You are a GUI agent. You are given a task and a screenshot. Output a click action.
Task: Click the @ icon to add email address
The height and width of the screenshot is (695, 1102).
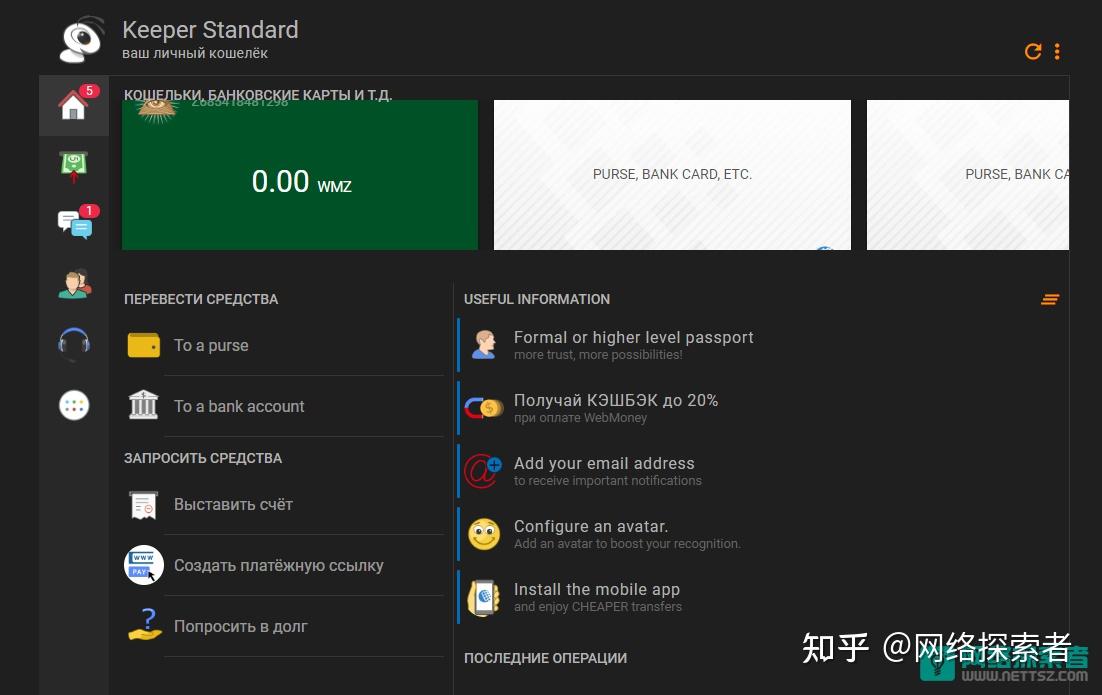[x=484, y=471]
